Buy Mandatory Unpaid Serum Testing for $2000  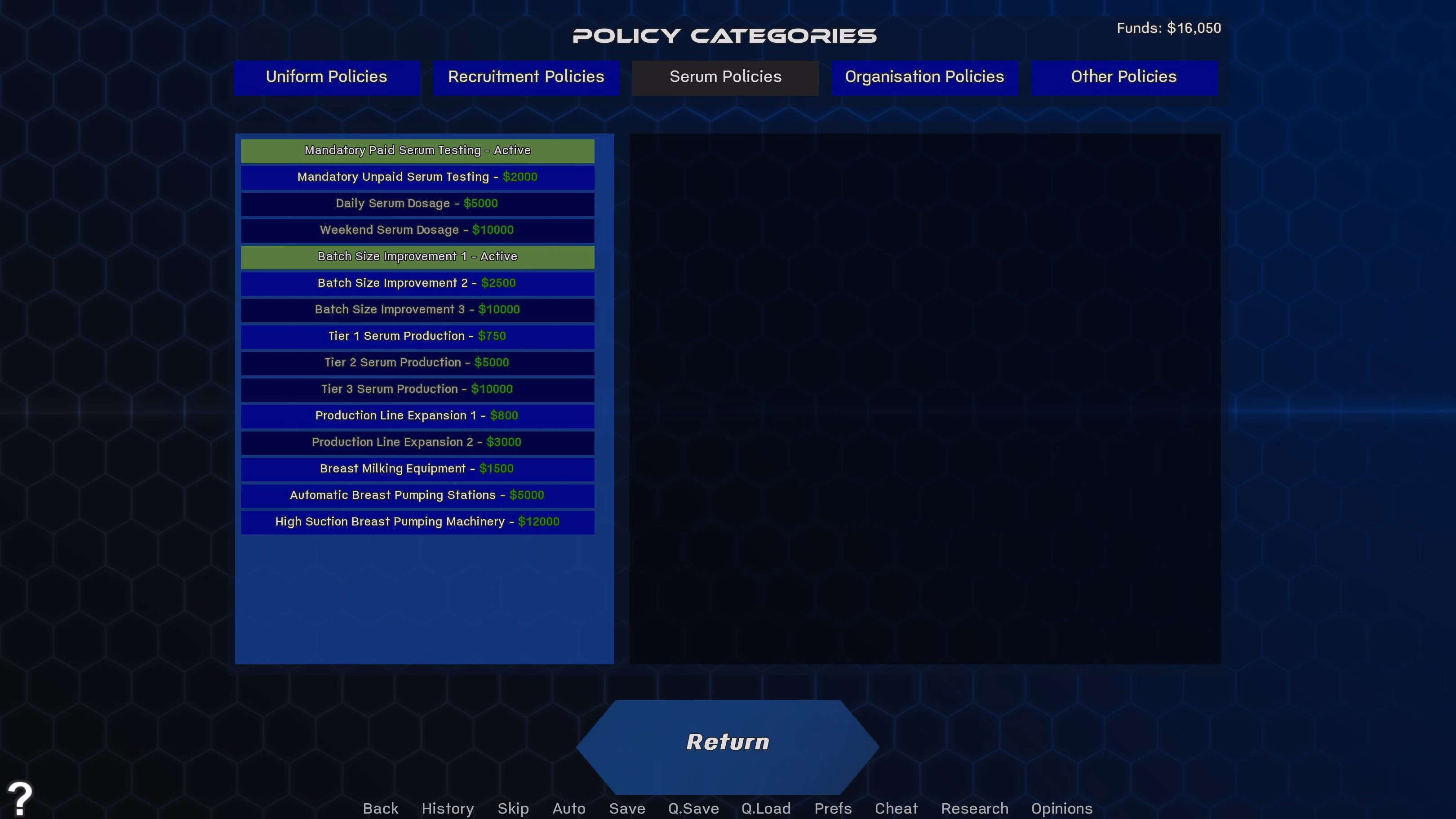tap(417, 178)
